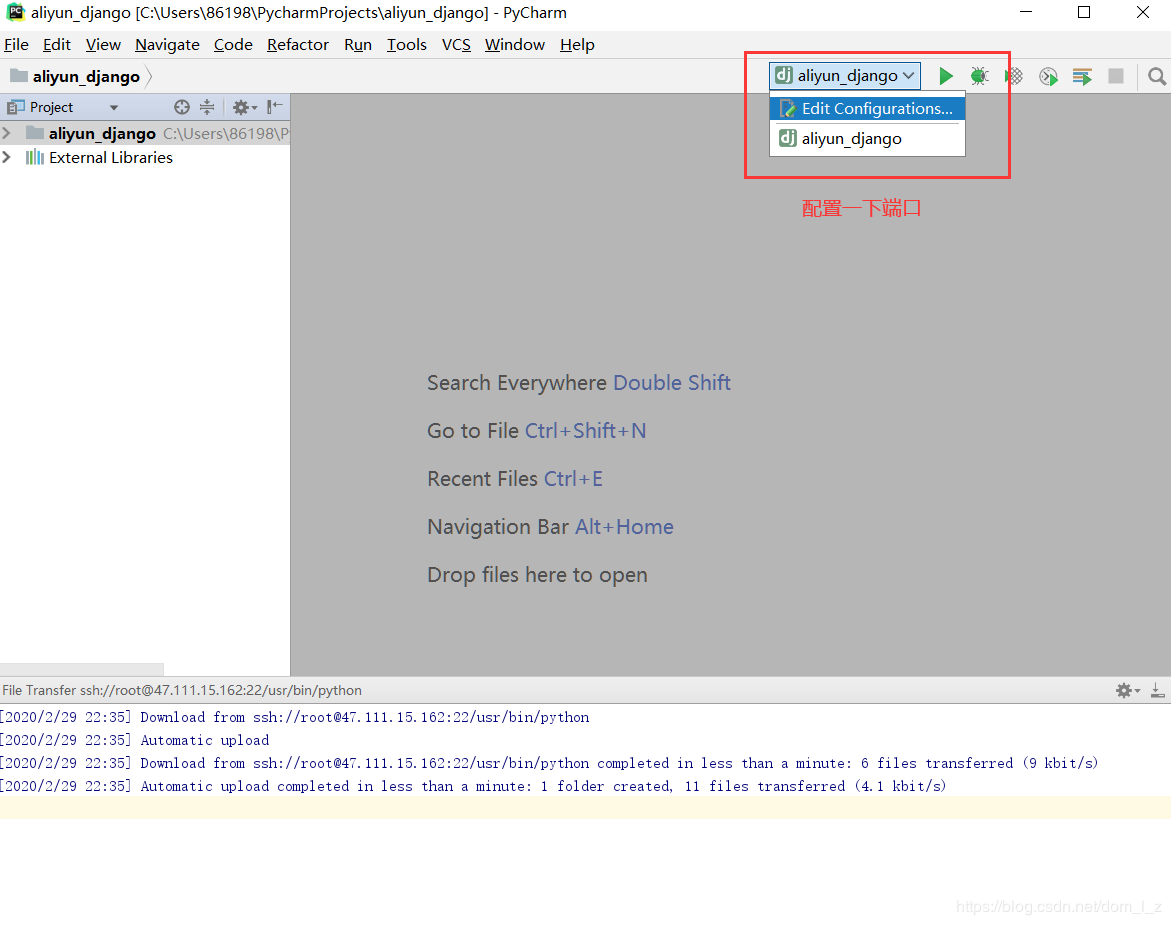Open the Navigate menu
This screenshot has height=925, width=1171.
click(x=167, y=45)
